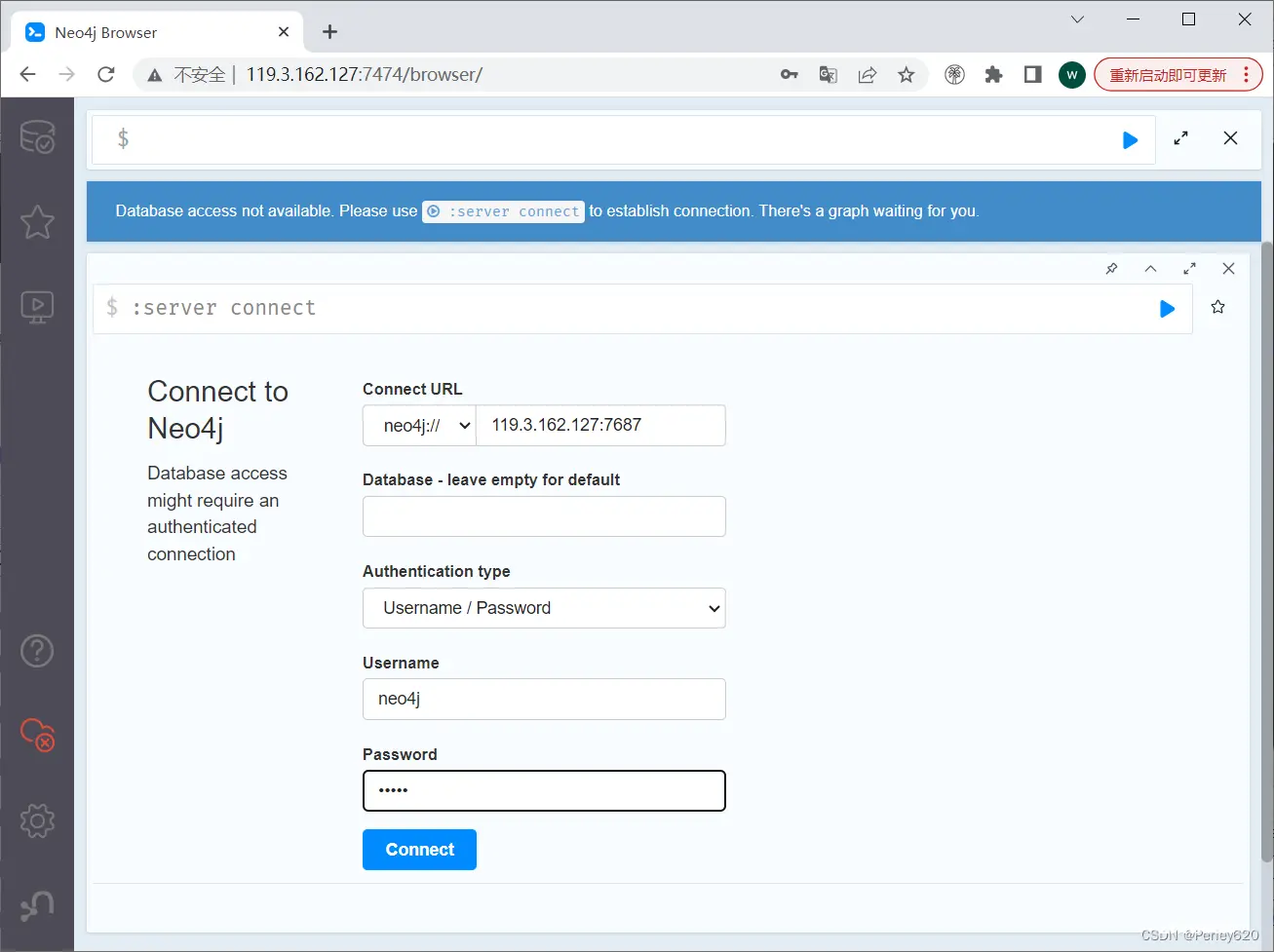Go back in the browser
The width and height of the screenshot is (1274, 952).
27,75
